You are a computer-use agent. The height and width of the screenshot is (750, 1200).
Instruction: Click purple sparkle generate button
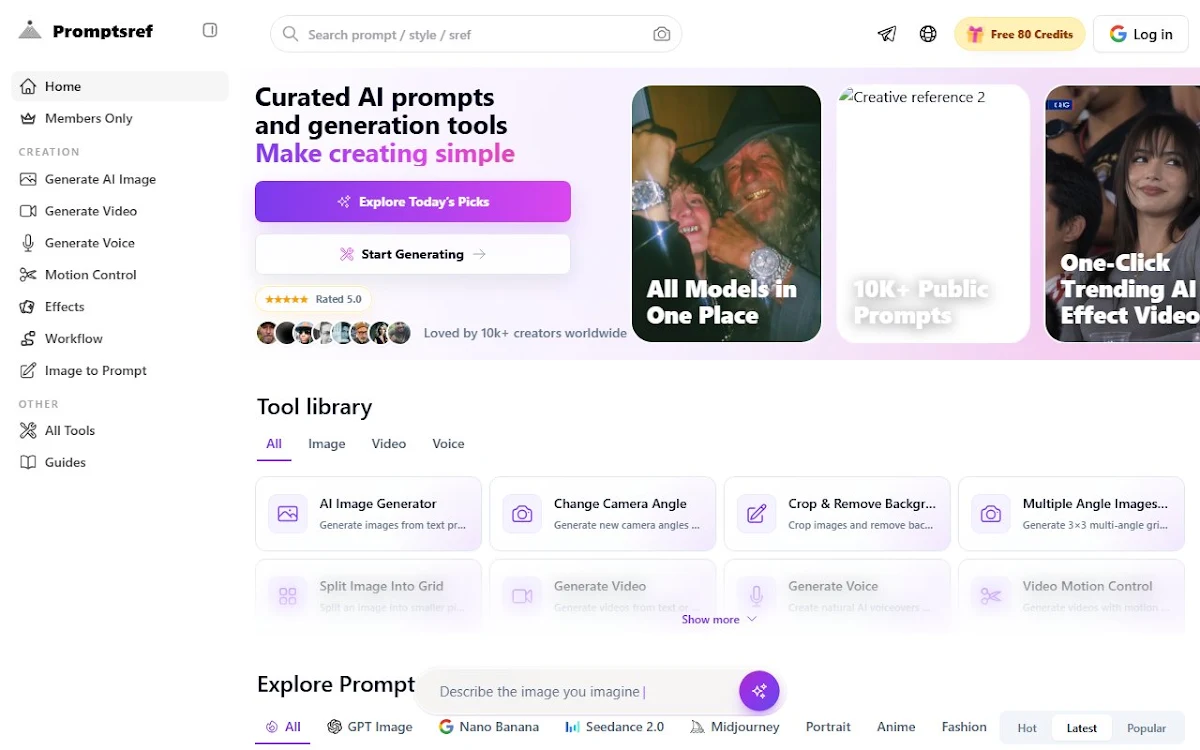click(759, 691)
